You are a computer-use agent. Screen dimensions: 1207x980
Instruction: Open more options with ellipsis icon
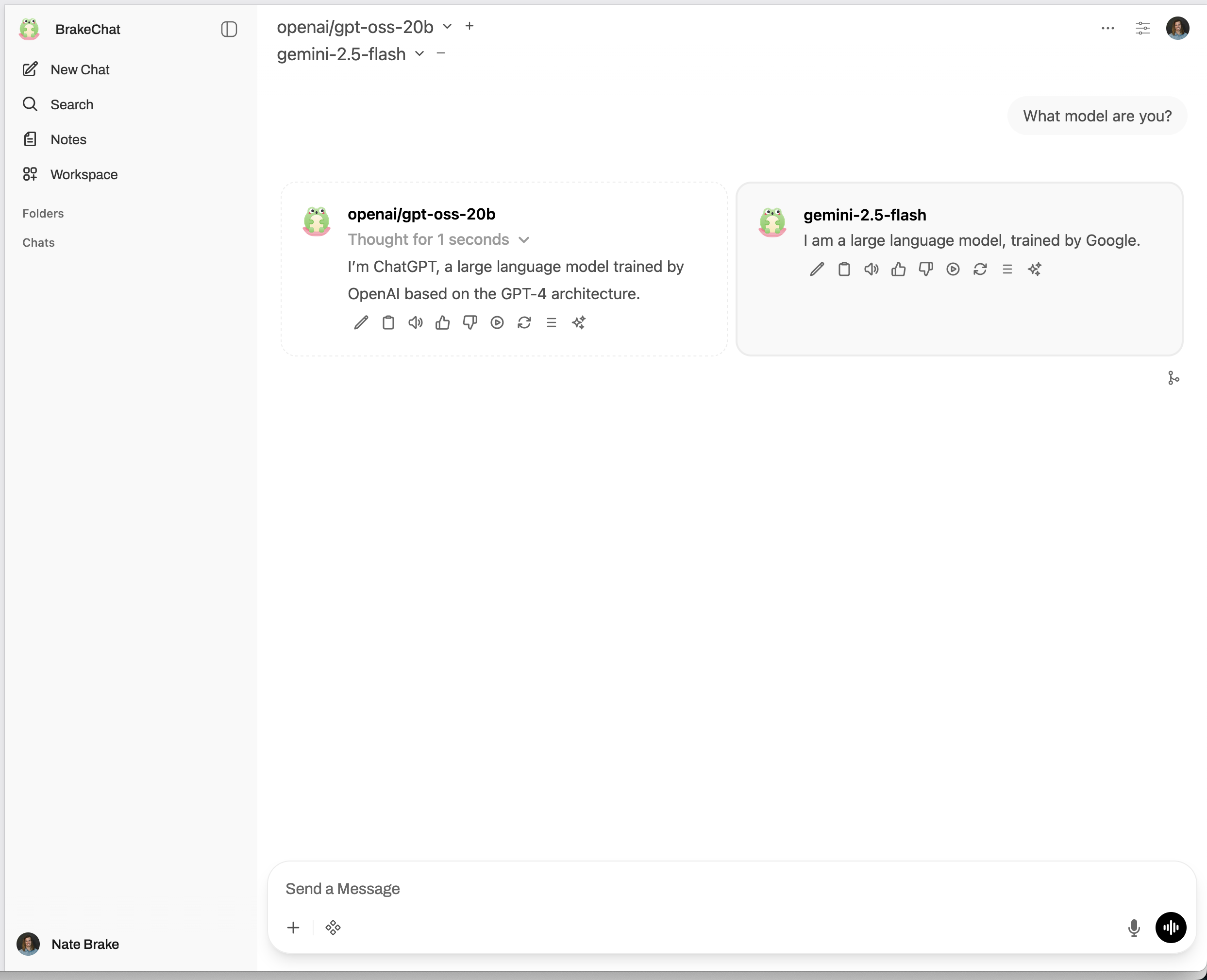tap(1107, 28)
